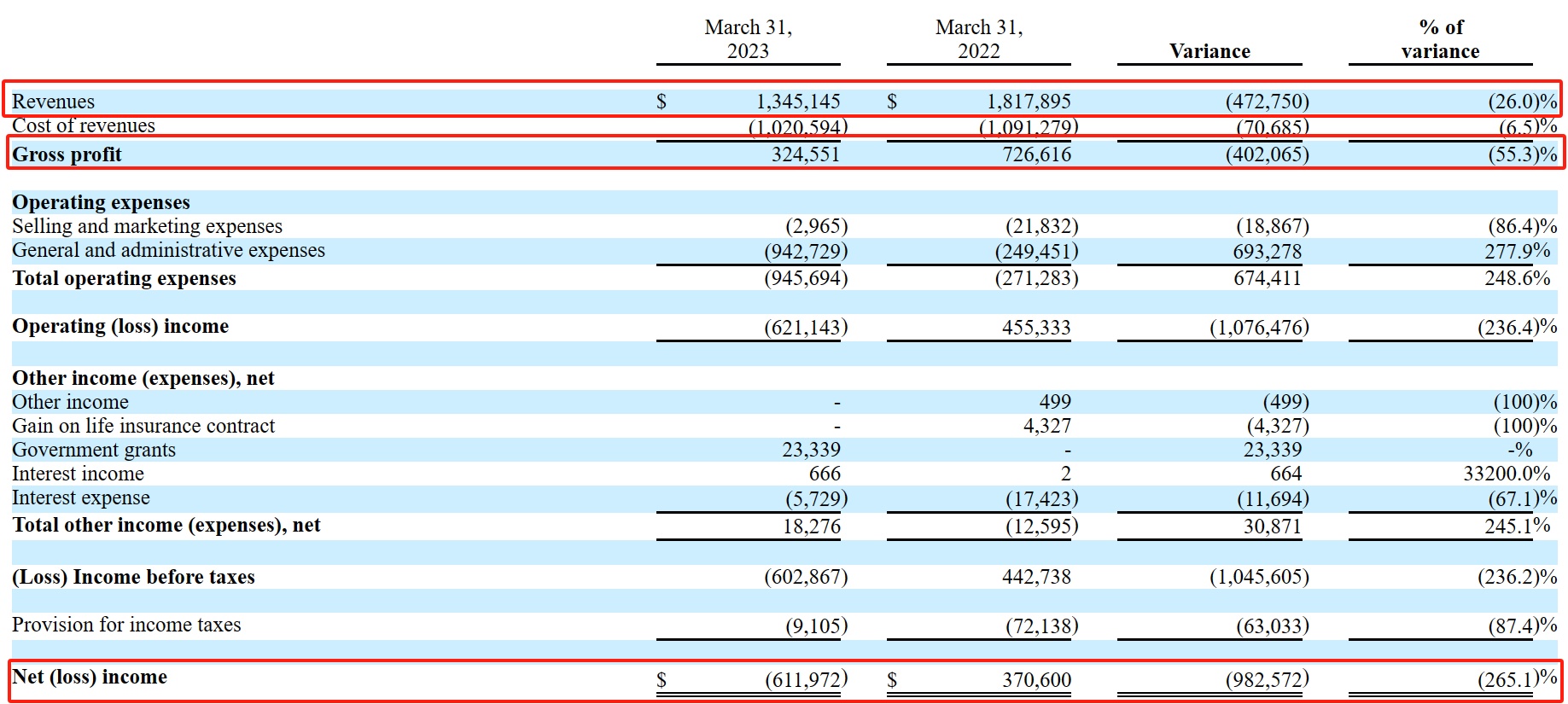Select the Variance column header
1568x704 pixels.
point(1209,51)
